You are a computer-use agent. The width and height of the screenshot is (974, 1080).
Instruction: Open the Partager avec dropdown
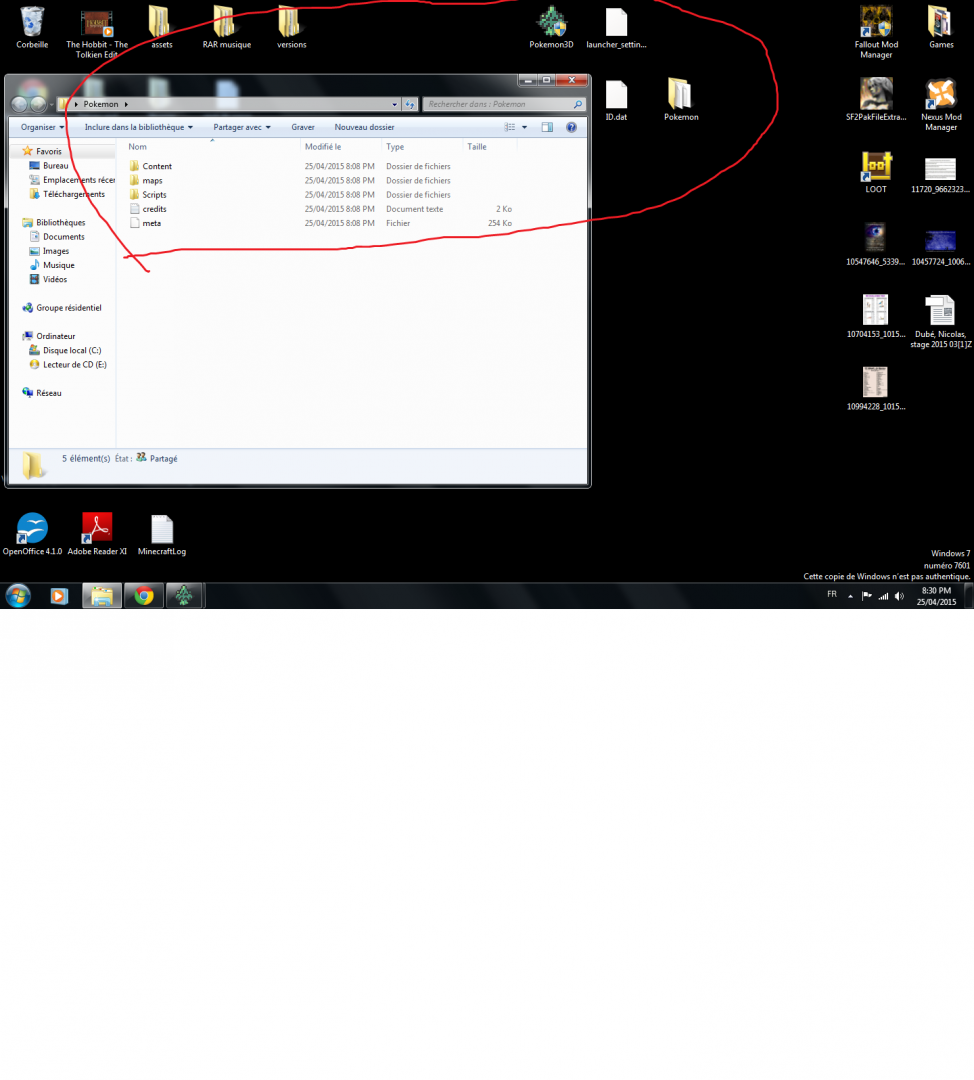coord(242,127)
